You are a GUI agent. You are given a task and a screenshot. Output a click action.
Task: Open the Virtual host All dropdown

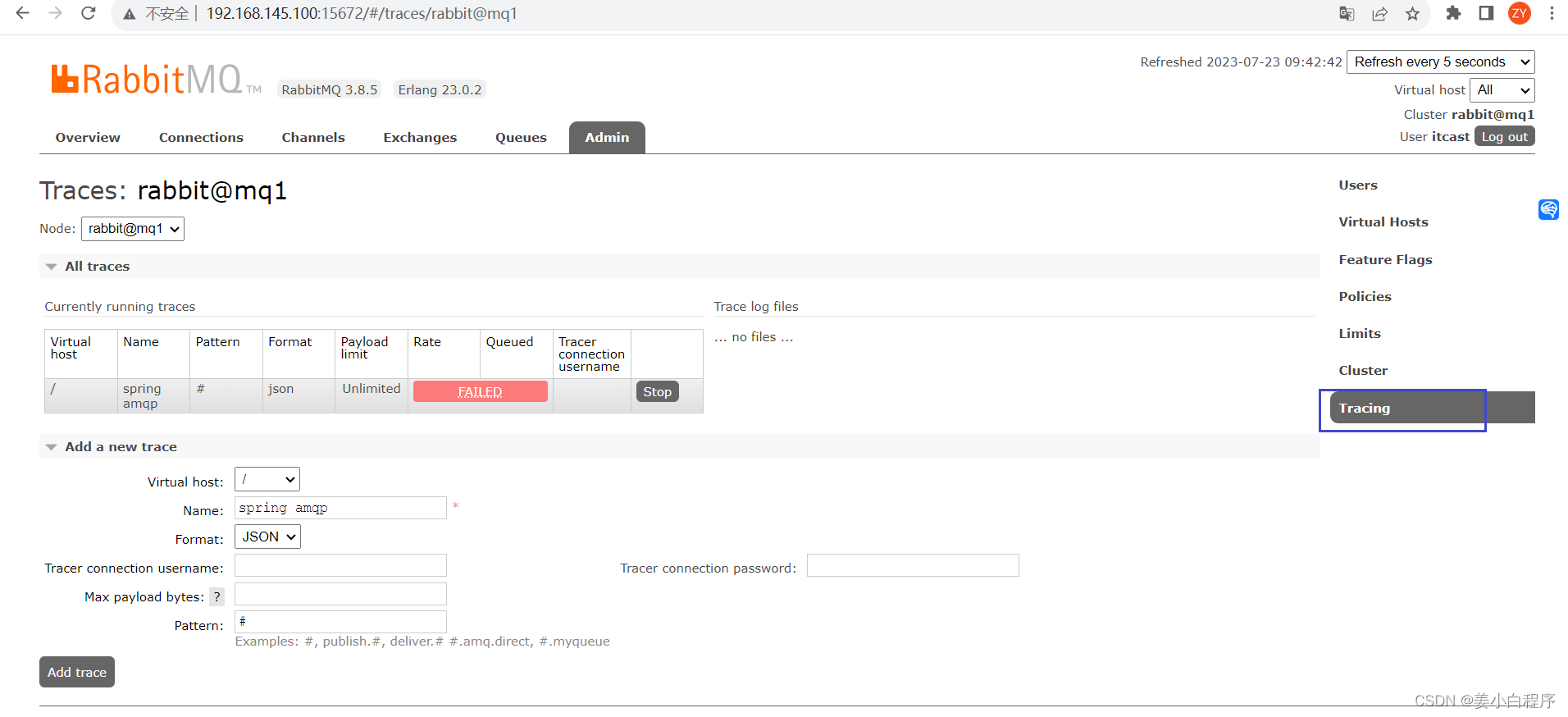pyautogui.click(x=1502, y=90)
